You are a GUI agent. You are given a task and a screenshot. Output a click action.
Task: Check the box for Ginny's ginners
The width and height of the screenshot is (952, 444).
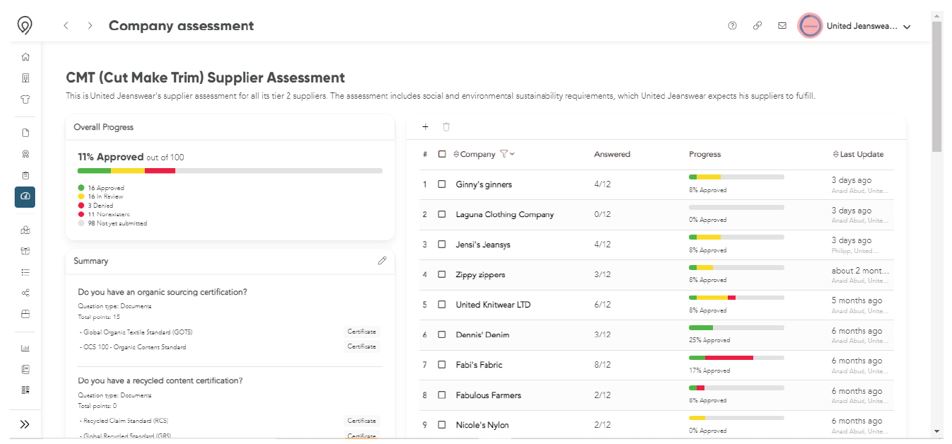pos(442,185)
